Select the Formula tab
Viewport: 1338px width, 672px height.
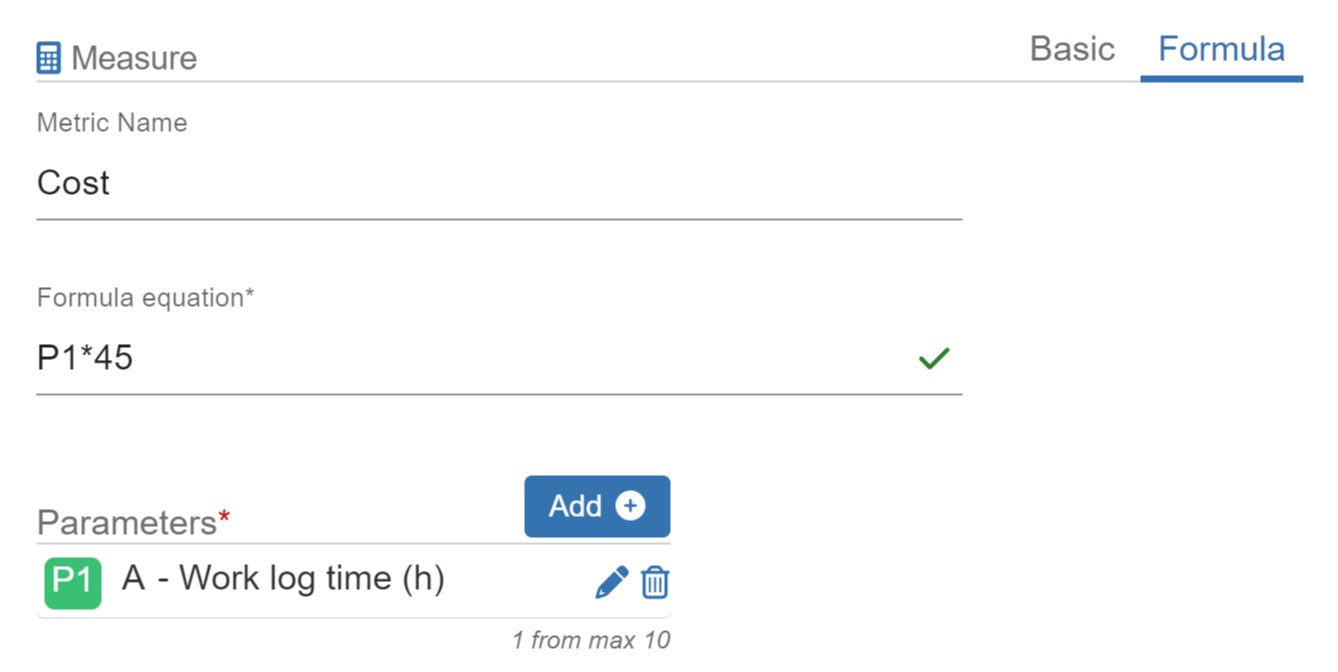(x=1221, y=49)
